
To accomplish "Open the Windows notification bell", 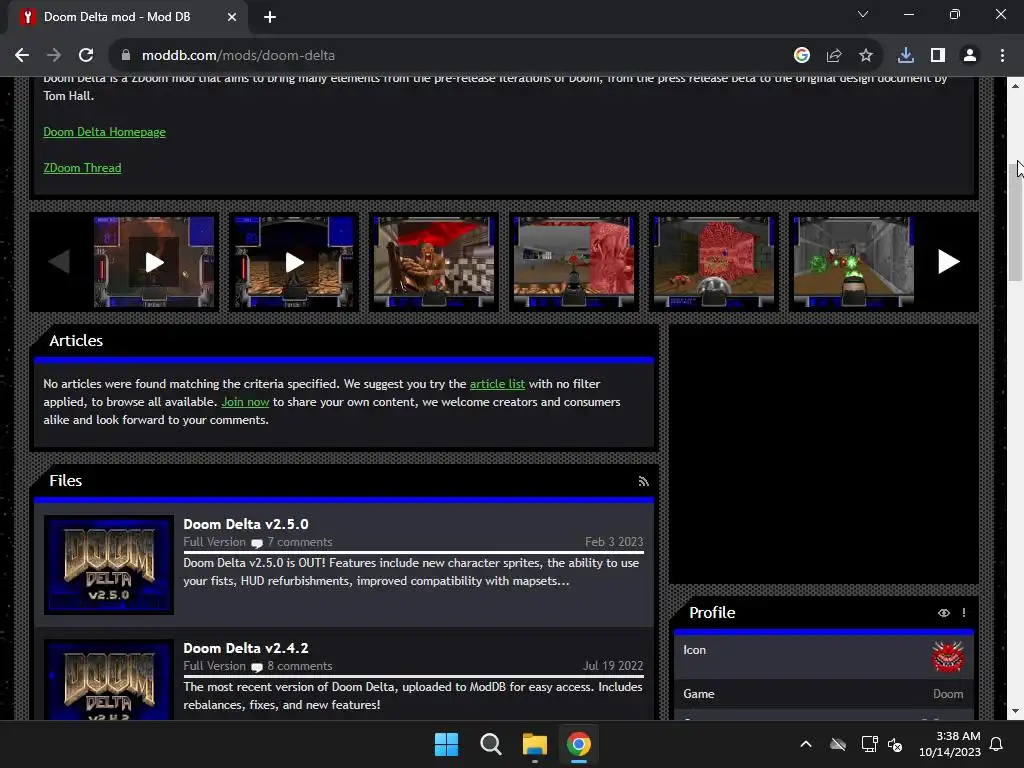I will tap(997, 744).
